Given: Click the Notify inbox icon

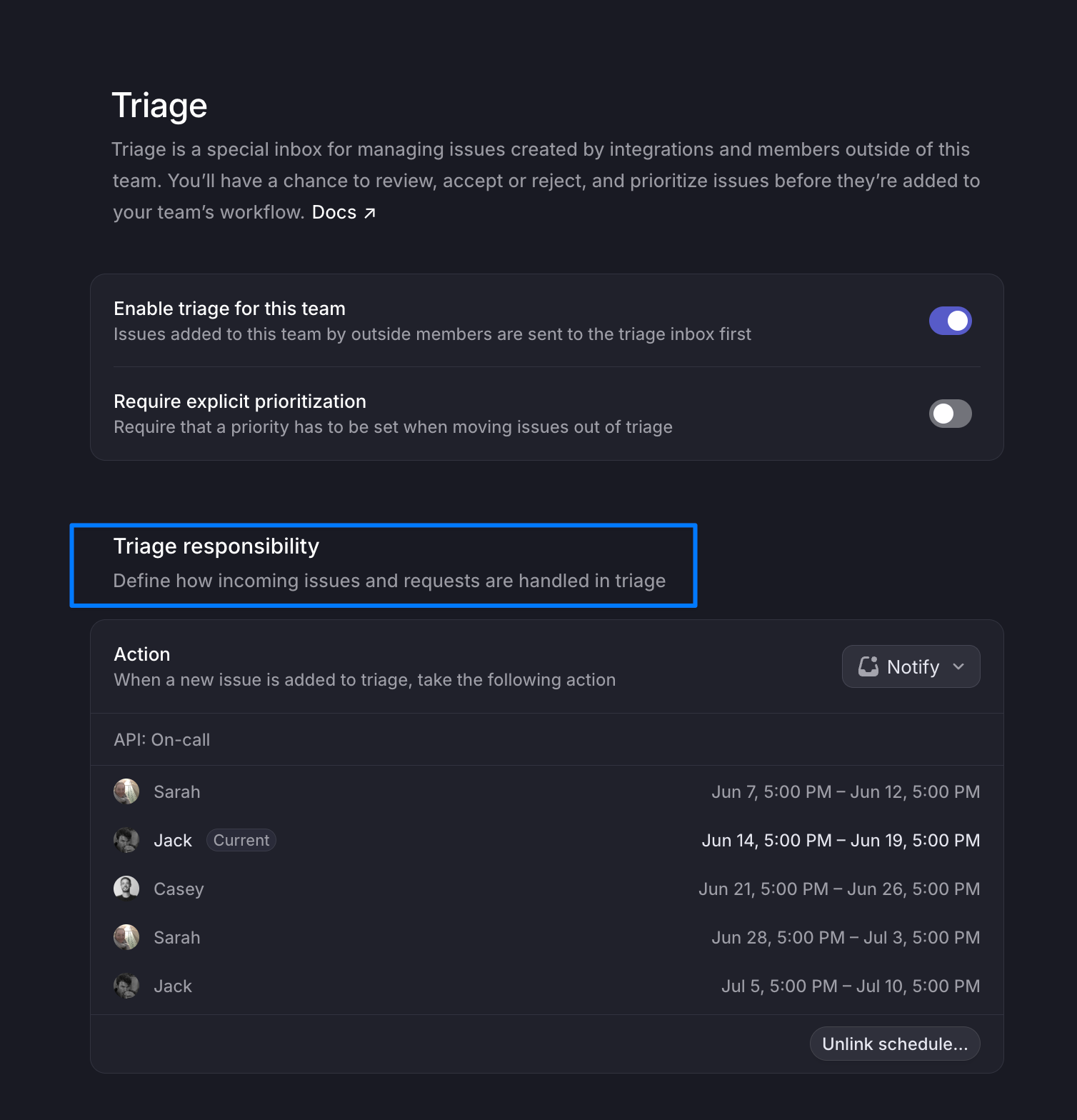Looking at the screenshot, I should (868, 666).
